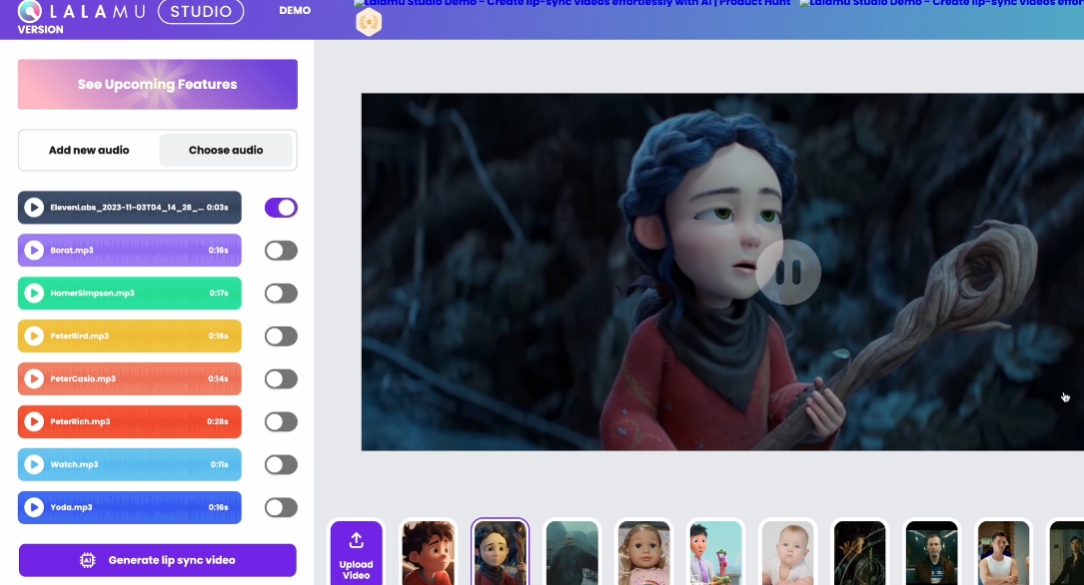The height and width of the screenshot is (585, 1084).
Task: Disable the ElevenLabs audio toggle
Action: [281, 207]
